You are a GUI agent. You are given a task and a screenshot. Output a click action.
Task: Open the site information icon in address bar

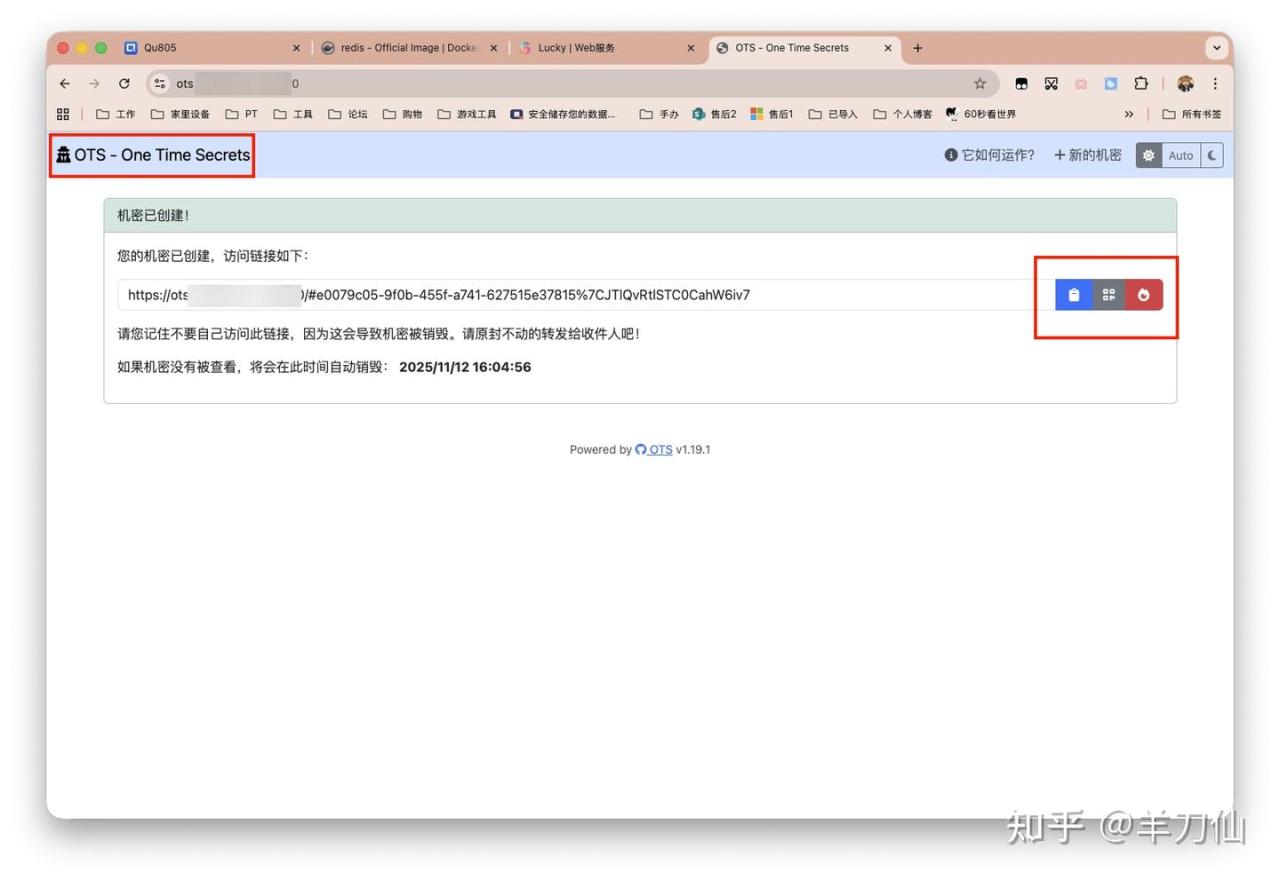160,84
